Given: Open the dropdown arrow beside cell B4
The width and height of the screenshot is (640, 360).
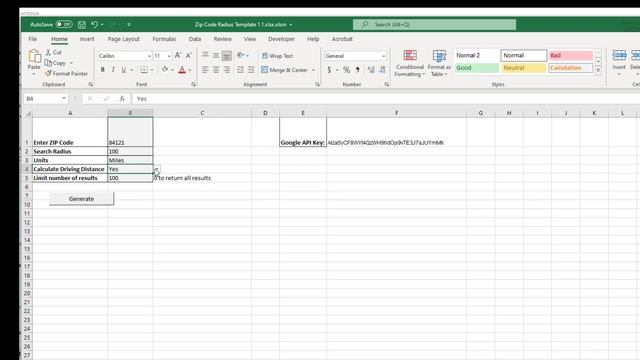Looking at the screenshot, I should click(157, 169).
